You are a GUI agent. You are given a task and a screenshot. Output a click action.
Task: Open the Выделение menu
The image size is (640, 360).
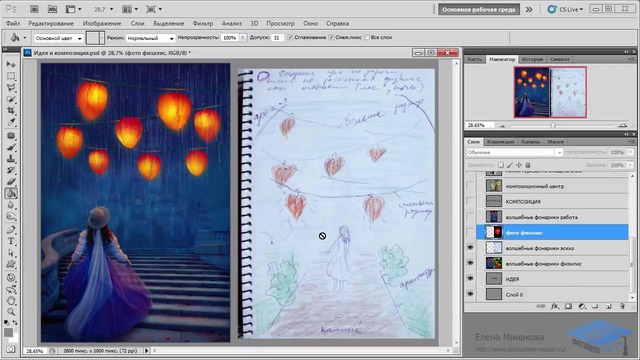point(169,23)
